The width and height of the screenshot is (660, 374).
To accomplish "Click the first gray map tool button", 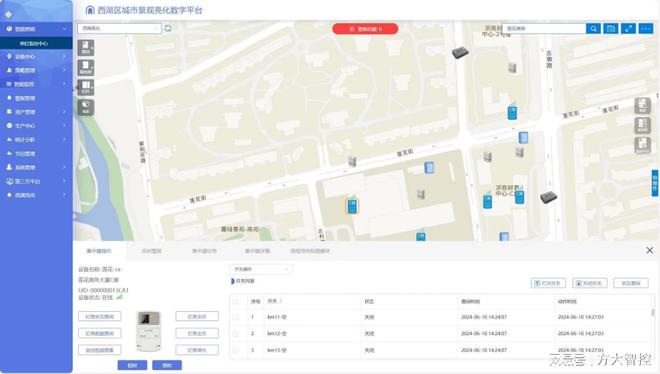I will point(85,48).
